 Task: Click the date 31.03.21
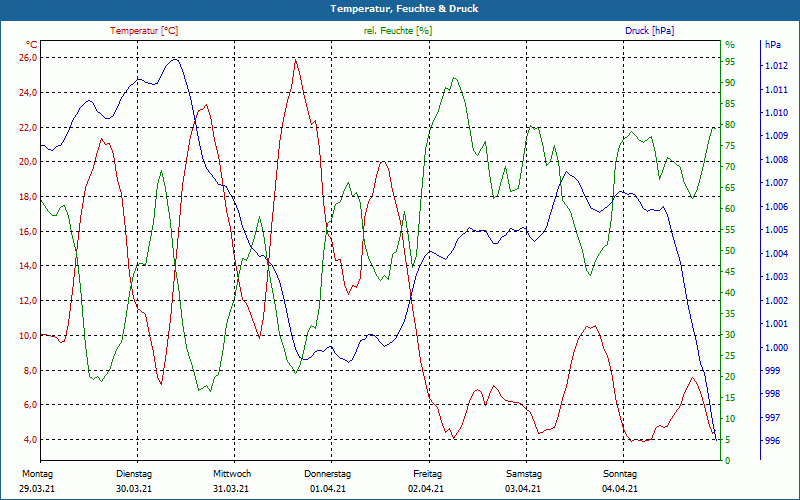point(231,489)
